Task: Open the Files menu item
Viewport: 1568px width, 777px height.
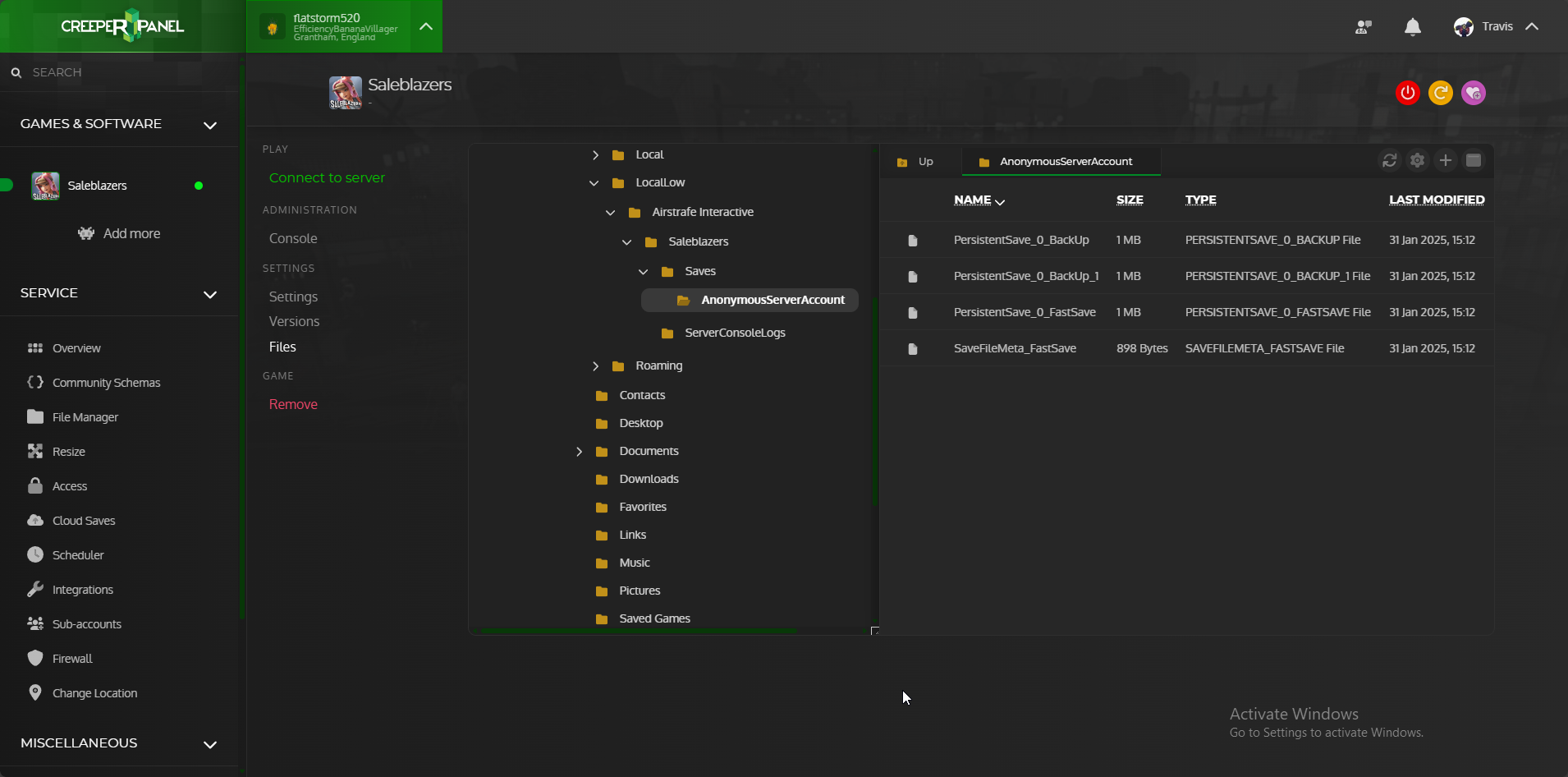Action: pos(282,347)
